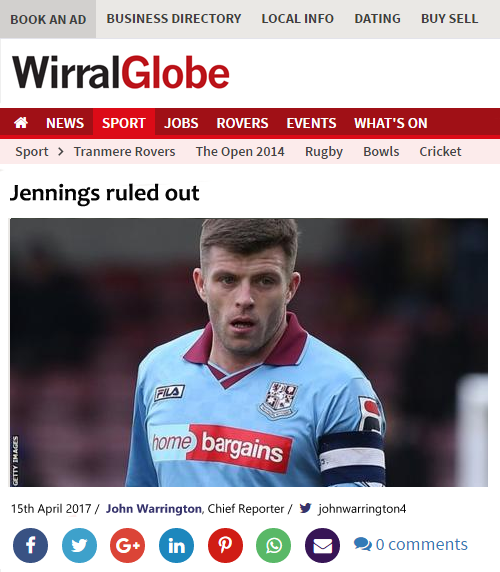Click the article photo of the footballer
Screen dimensions: 500x572
(249, 352)
